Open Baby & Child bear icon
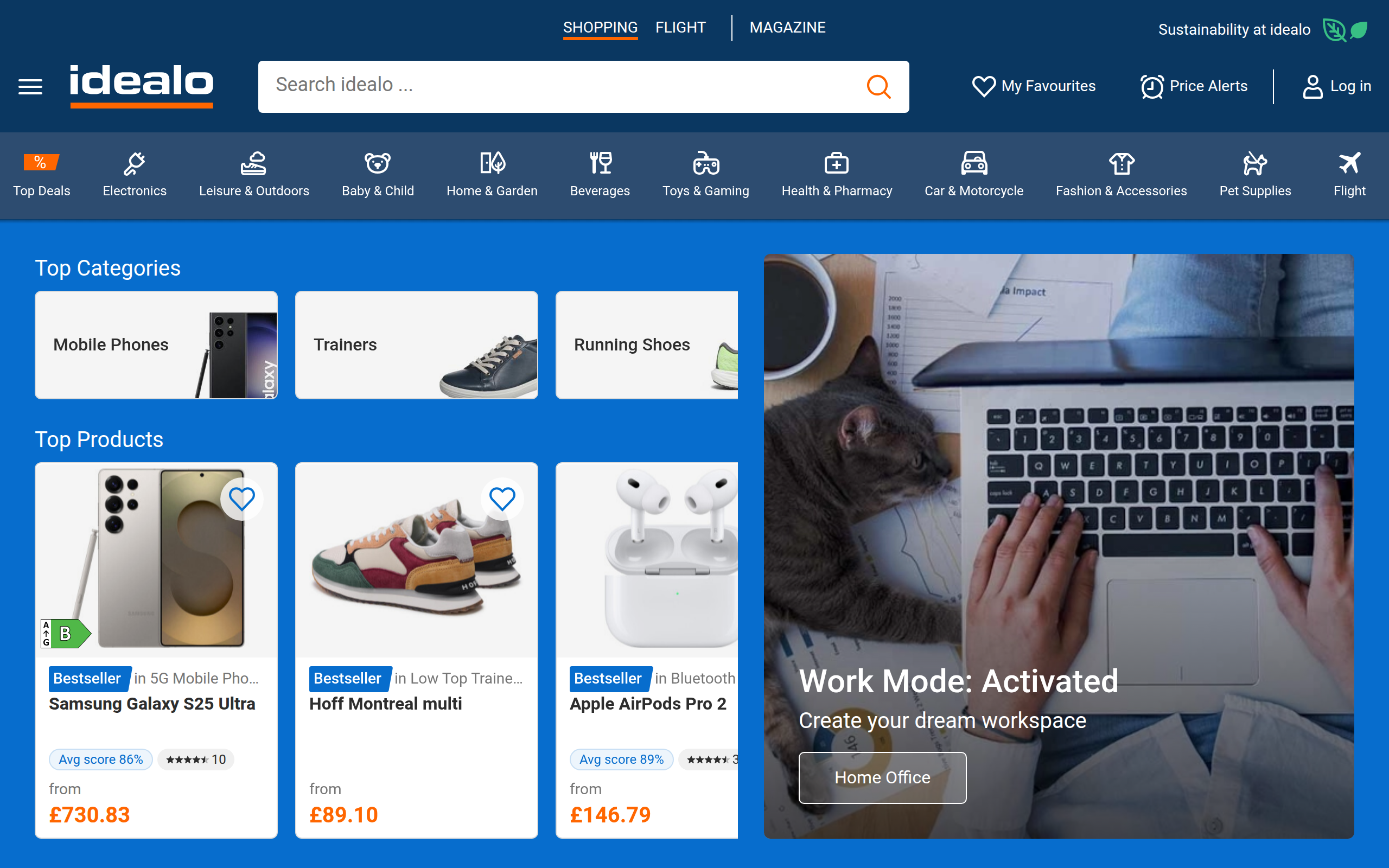The image size is (1389, 868). (x=378, y=164)
